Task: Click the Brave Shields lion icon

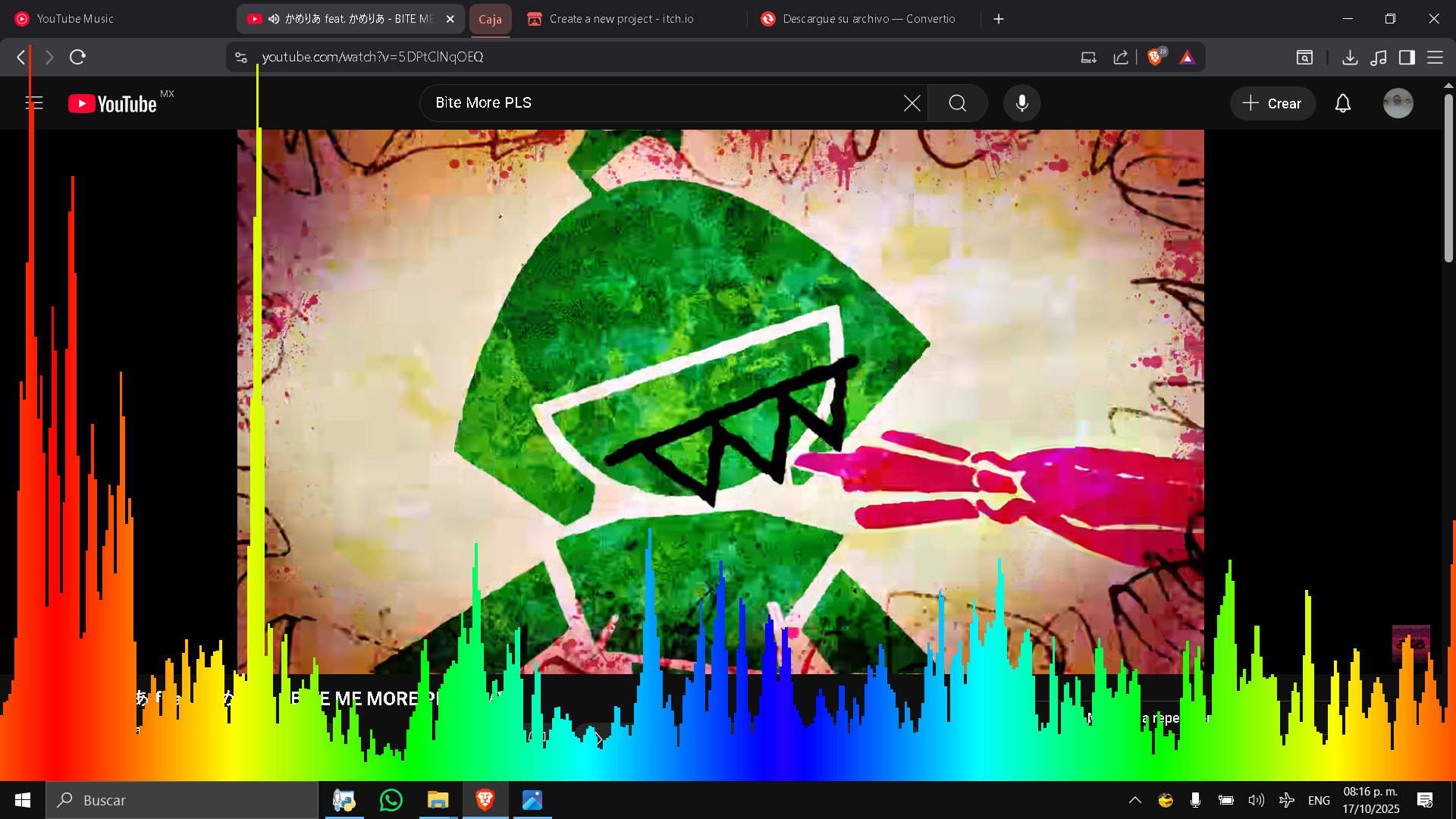Action: [1155, 57]
